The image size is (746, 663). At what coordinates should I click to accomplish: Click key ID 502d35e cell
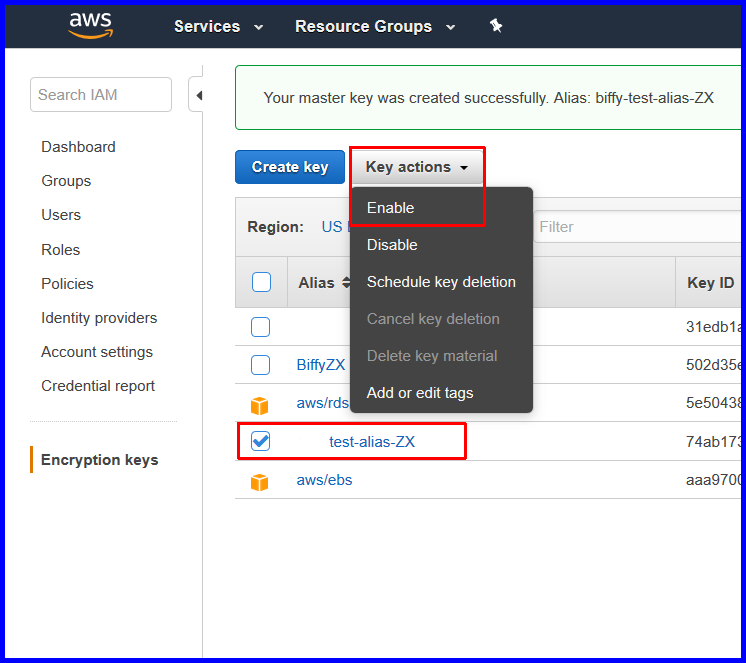[x=713, y=365]
